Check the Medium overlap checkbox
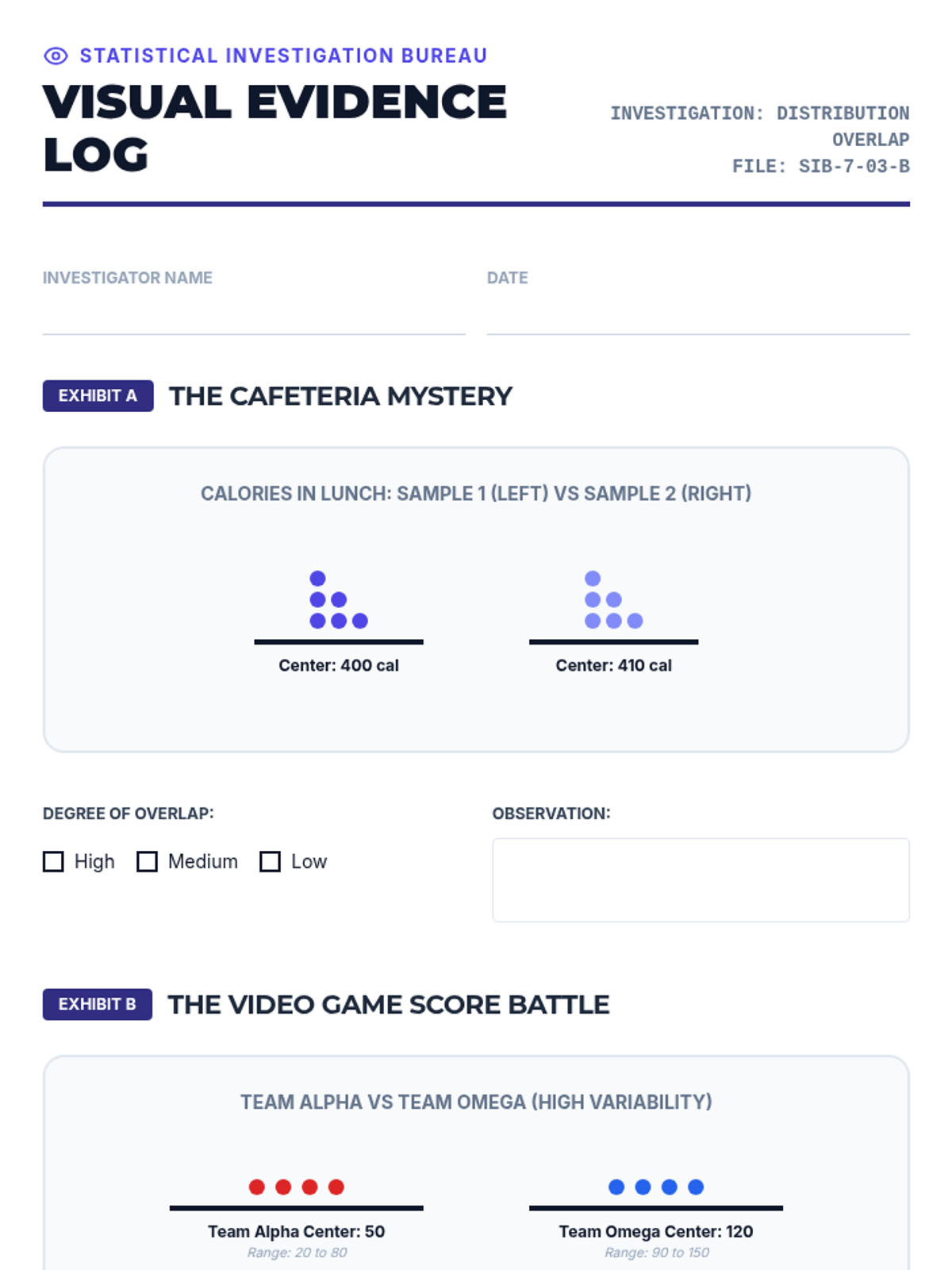The width and height of the screenshot is (952, 1270). click(147, 861)
